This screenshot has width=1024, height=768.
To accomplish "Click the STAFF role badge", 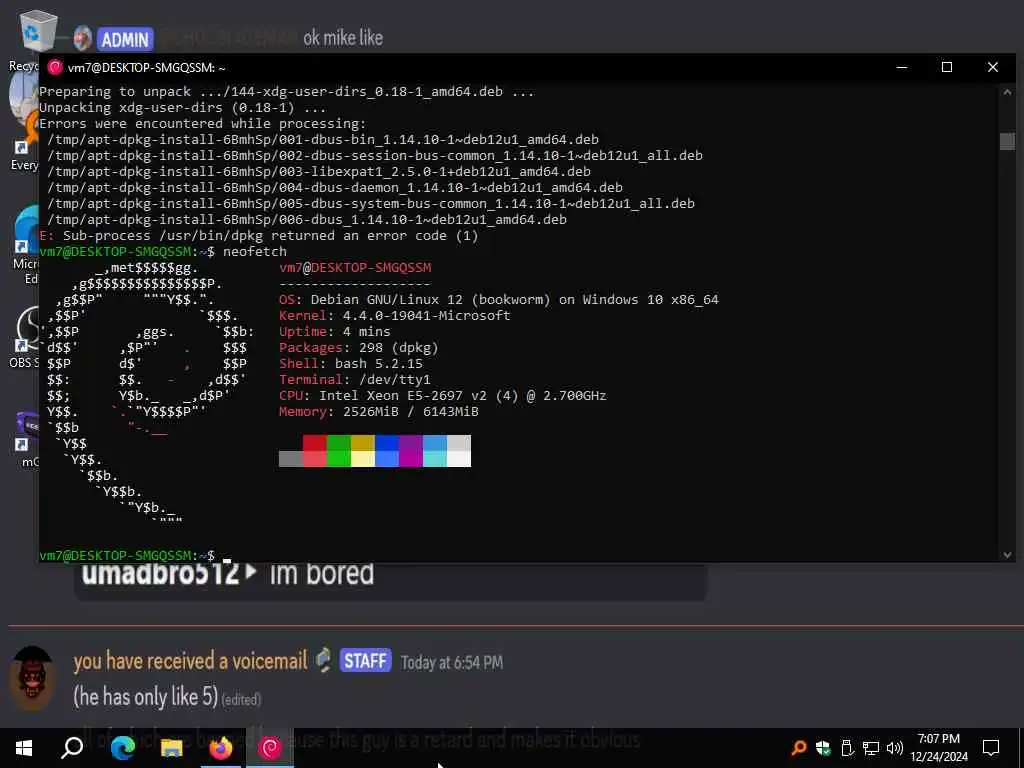I will point(366,660).
